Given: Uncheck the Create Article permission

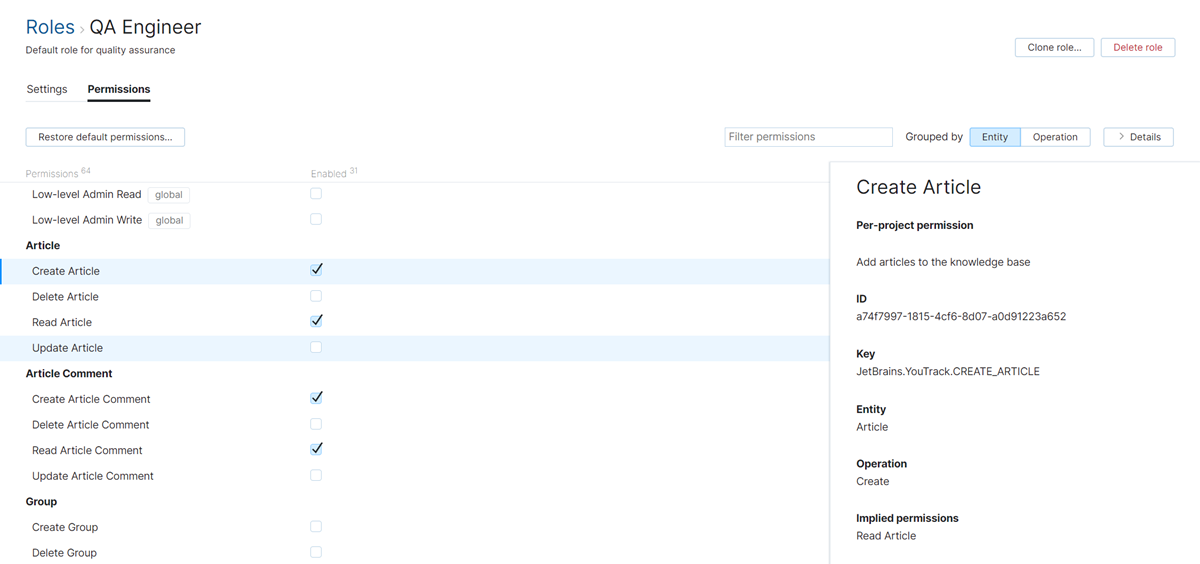Looking at the screenshot, I should coord(316,270).
